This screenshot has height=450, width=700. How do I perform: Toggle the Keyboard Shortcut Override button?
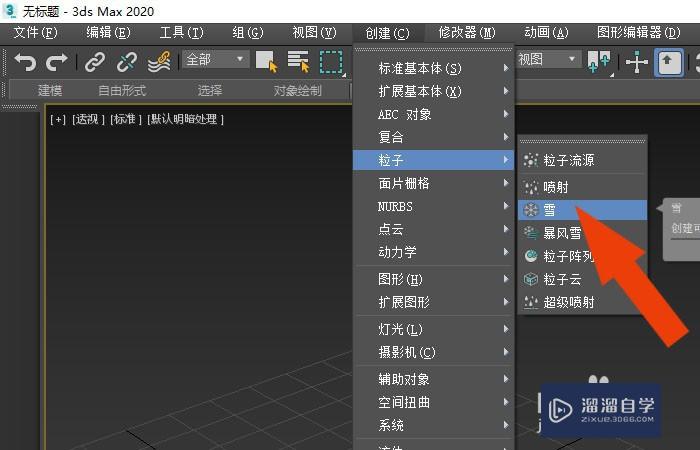[668, 62]
